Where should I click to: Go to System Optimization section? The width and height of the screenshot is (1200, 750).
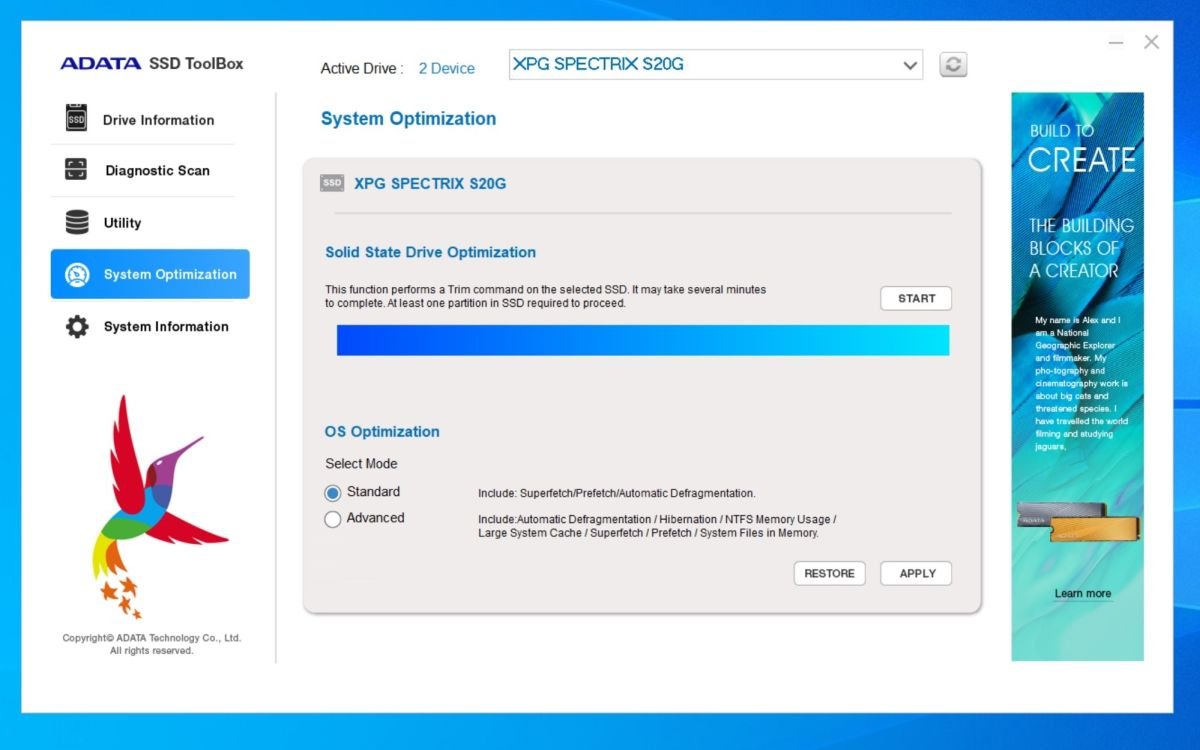click(x=150, y=274)
